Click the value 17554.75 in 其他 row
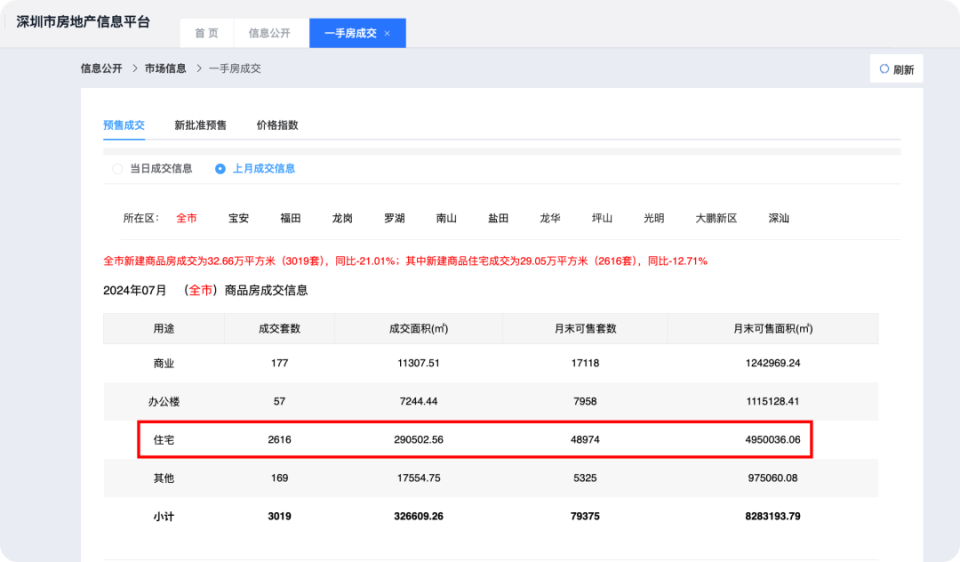960x562 pixels. [419, 478]
